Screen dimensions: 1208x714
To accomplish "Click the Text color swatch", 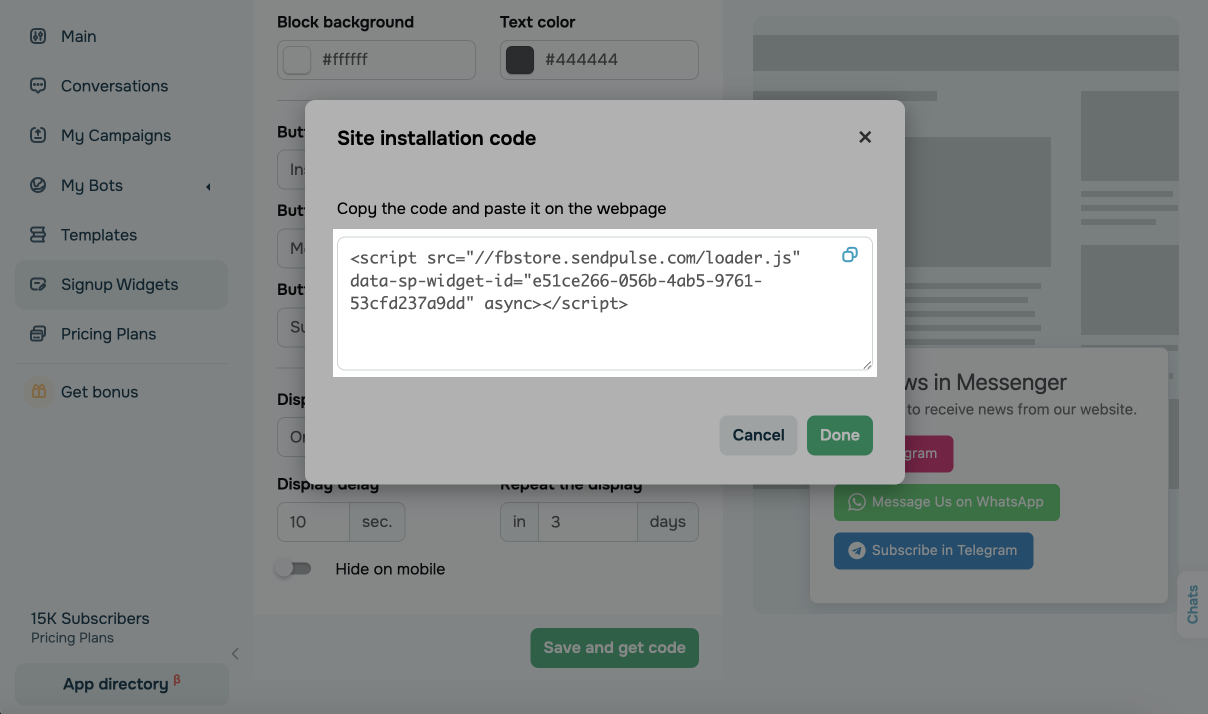I will 520,60.
